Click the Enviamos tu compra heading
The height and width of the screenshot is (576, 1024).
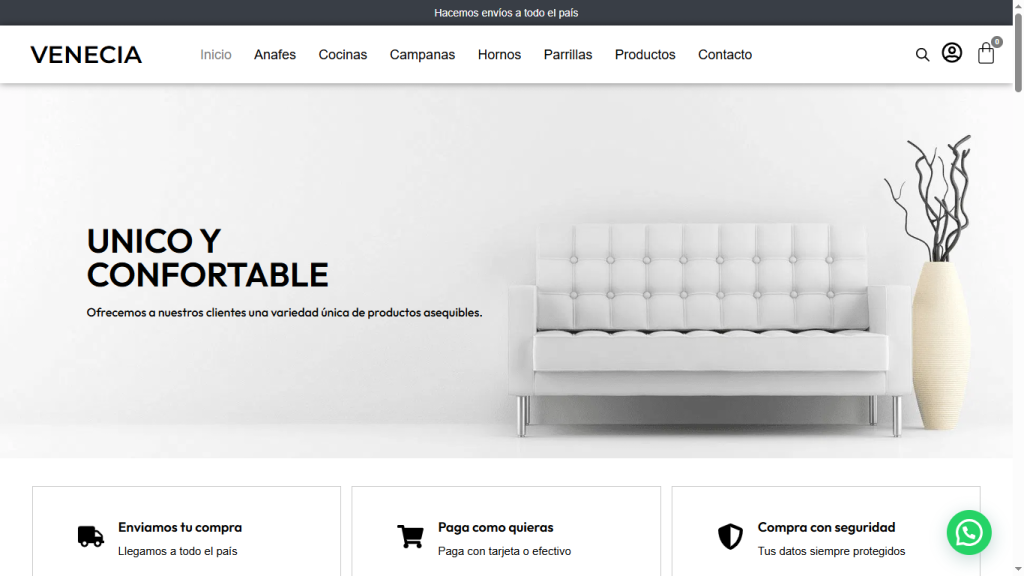click(x=180, y=527)
